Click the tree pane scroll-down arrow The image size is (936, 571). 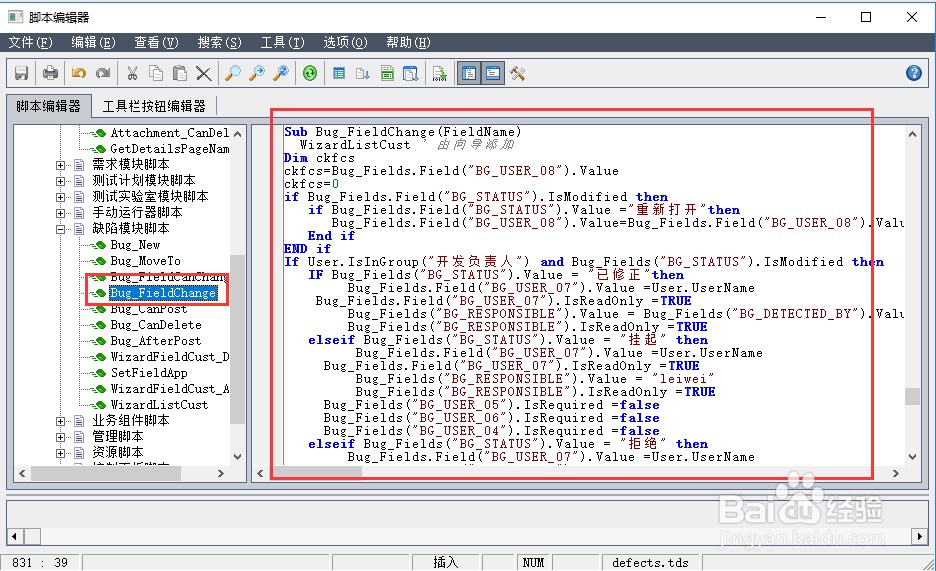(x=238, y=457)
